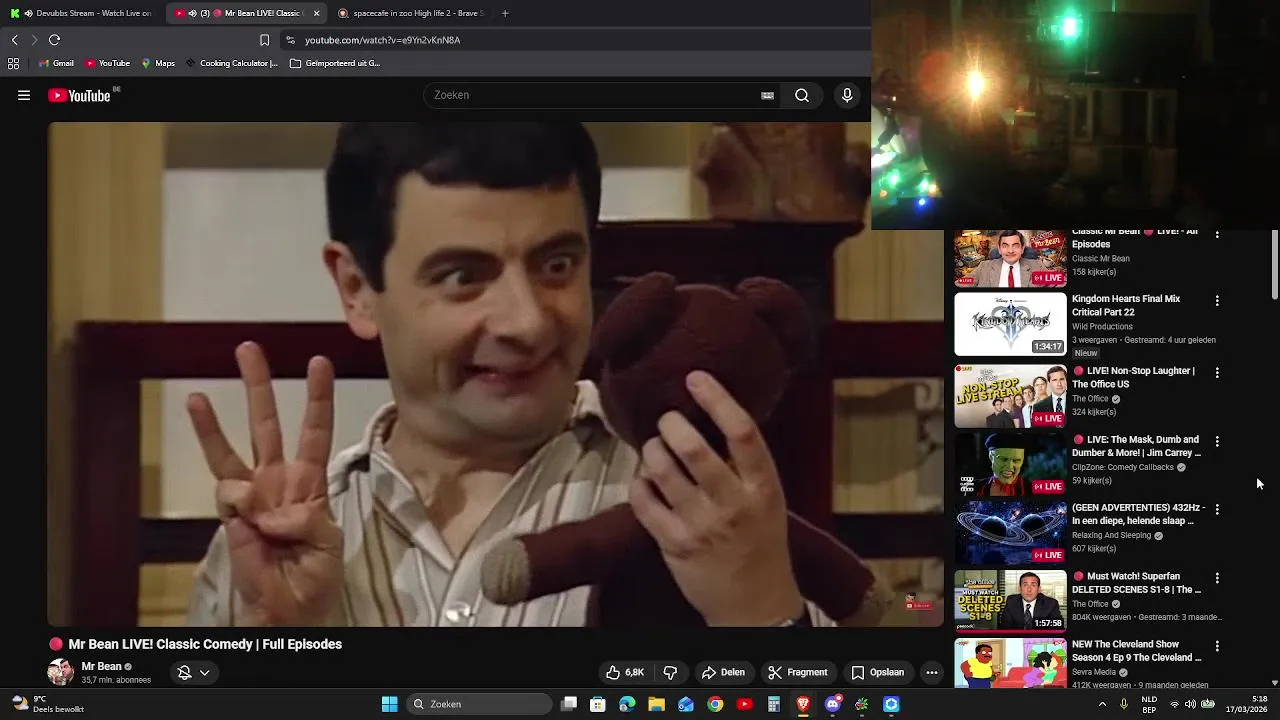Click the ClipZone: Comedy Callbacks channel name
Image resolution: width=1280 pixels, height=720 pixels.
pos(1122,467)
